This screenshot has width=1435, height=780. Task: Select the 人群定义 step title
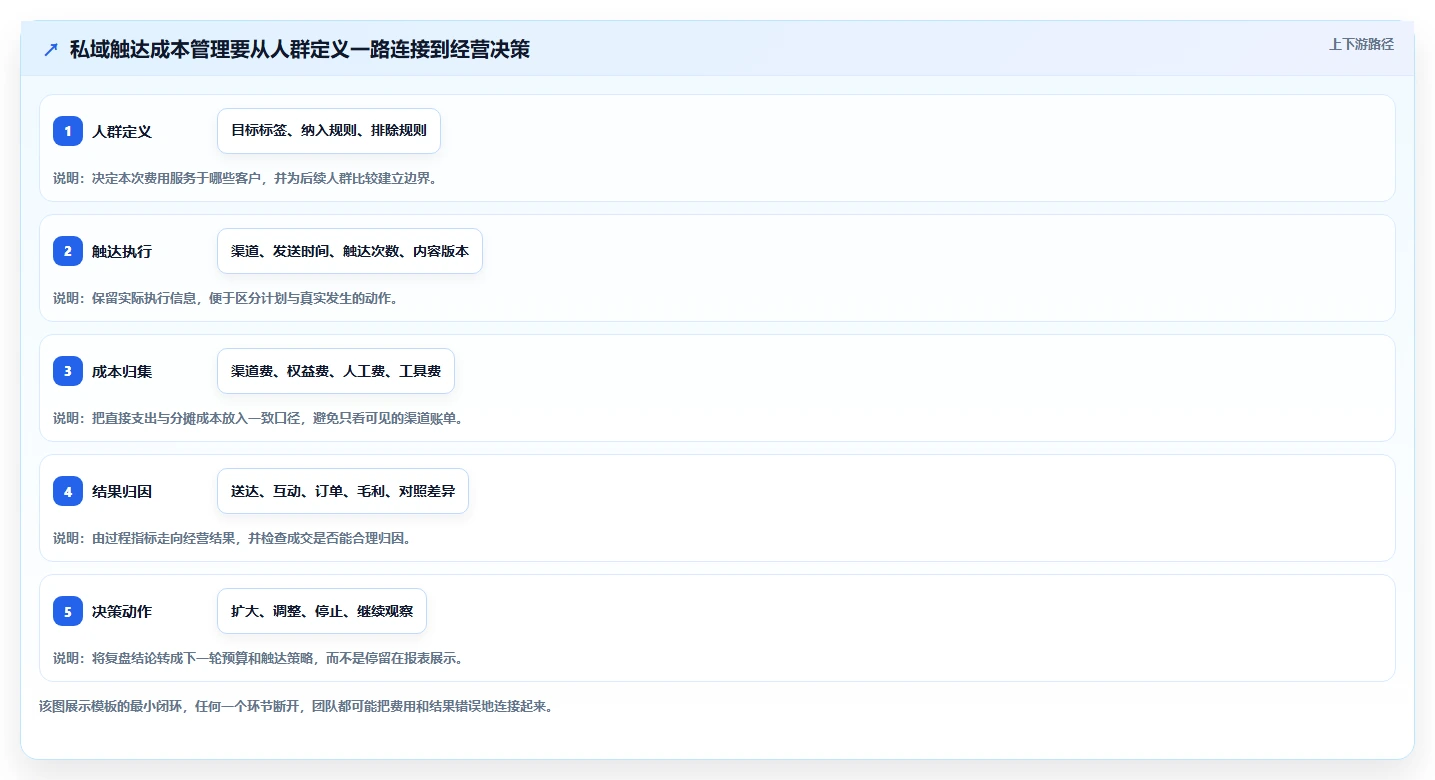click(x=122, y=131)
